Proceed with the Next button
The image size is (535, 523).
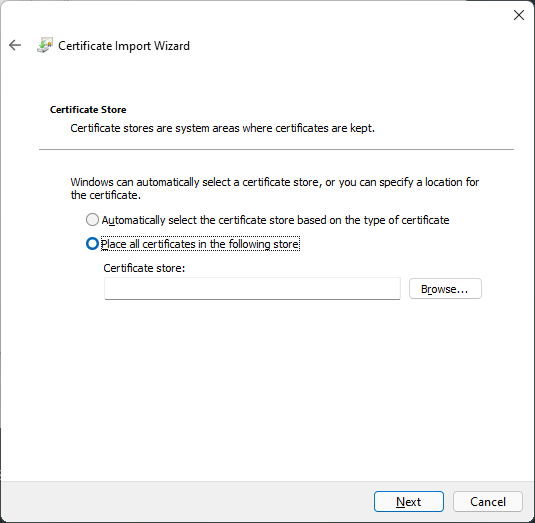click(x=409, y=502)
